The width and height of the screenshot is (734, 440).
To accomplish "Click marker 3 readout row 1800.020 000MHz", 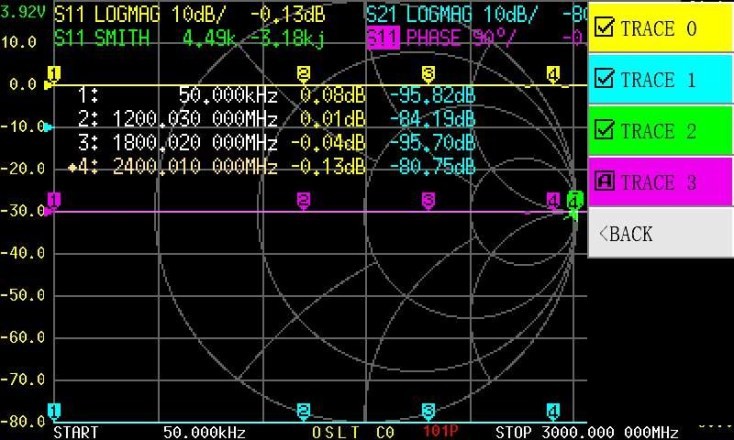I will [x=277, y=142].
